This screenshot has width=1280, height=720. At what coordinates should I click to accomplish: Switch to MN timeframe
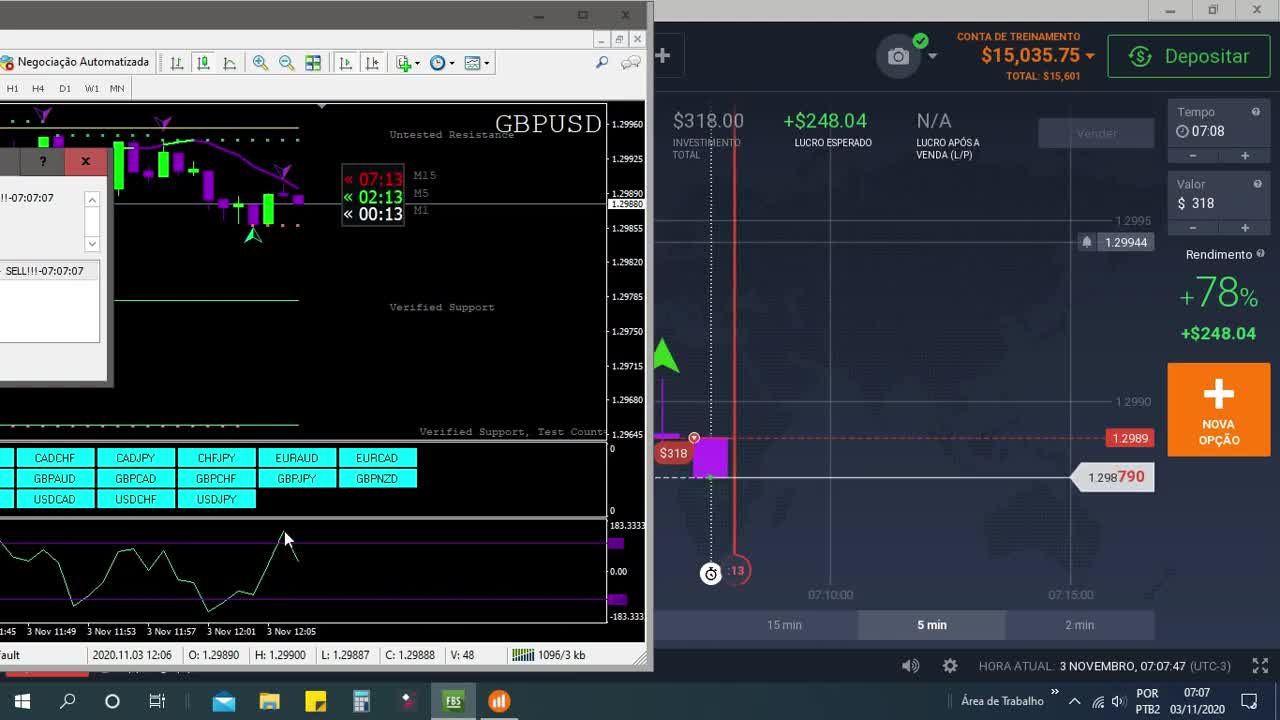click(117, 88)
